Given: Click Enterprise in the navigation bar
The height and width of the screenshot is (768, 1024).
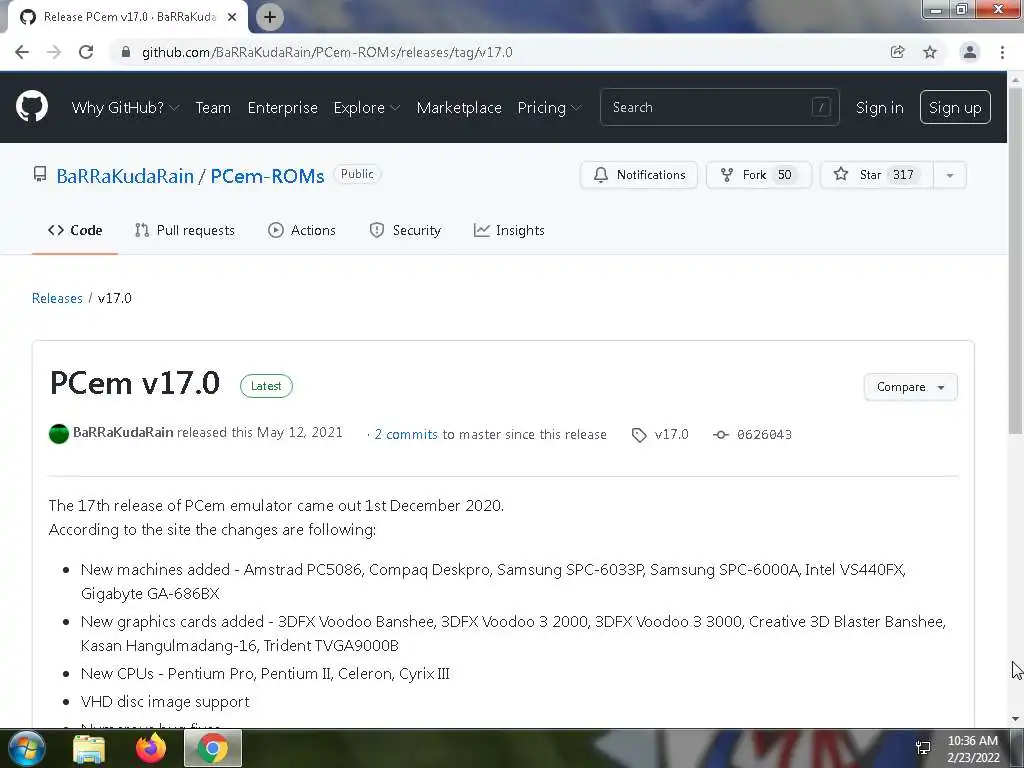Looking at the screenshot, I should [282, 108].
